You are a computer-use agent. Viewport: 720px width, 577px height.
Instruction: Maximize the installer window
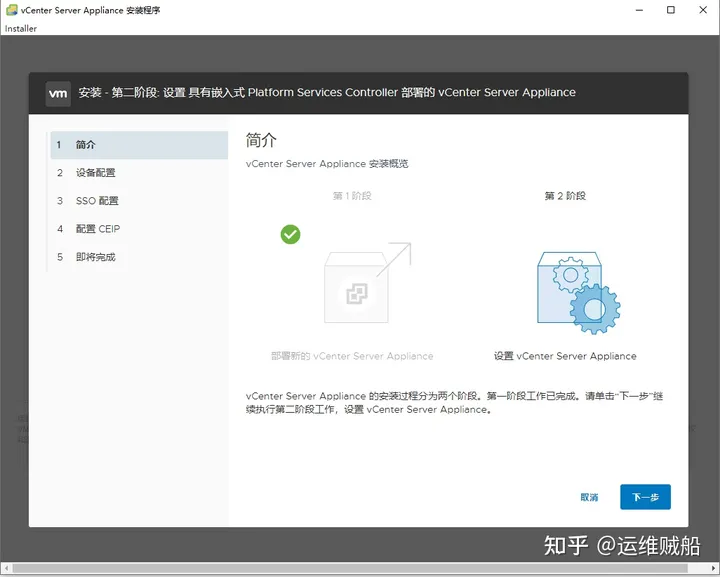tap(670, 10)
